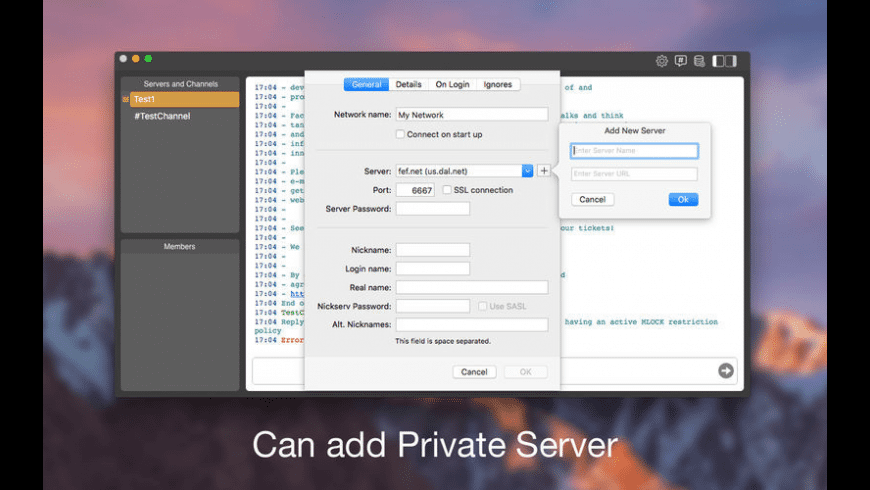Click the Alt. Nicknames field

coord(472,325)
